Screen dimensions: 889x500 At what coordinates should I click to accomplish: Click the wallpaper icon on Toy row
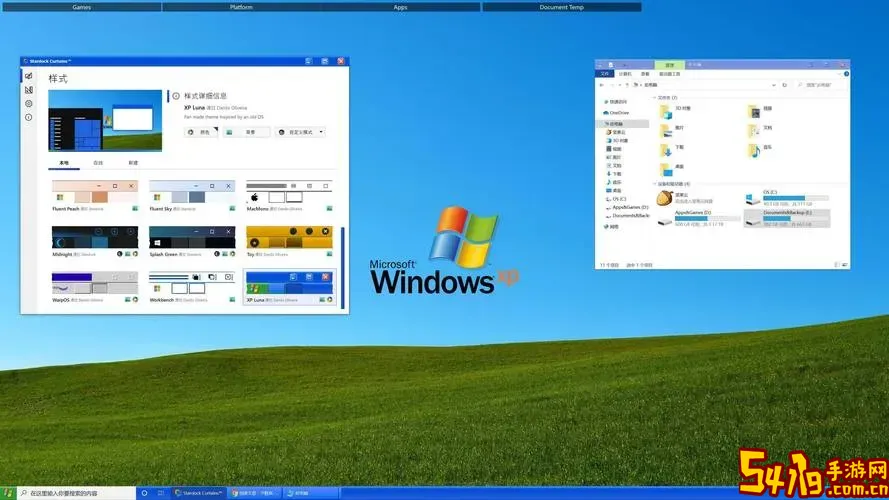329,254
